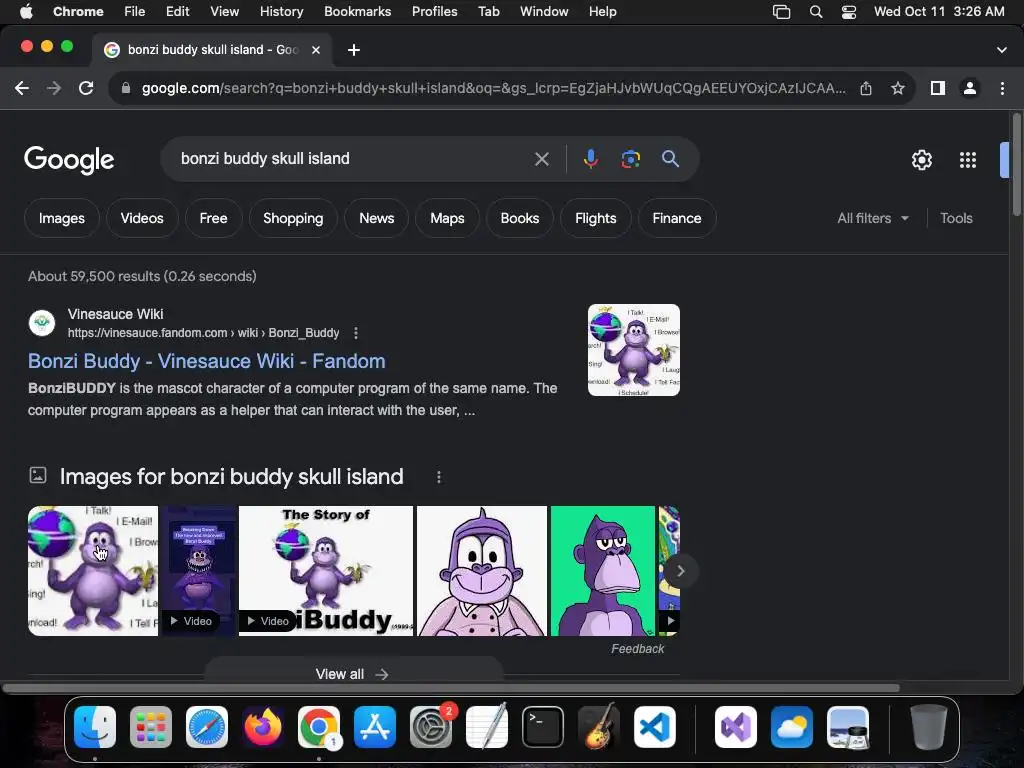
Task: Open the Profiles menu
Action: pyautogui.click(x=434, y=12)
